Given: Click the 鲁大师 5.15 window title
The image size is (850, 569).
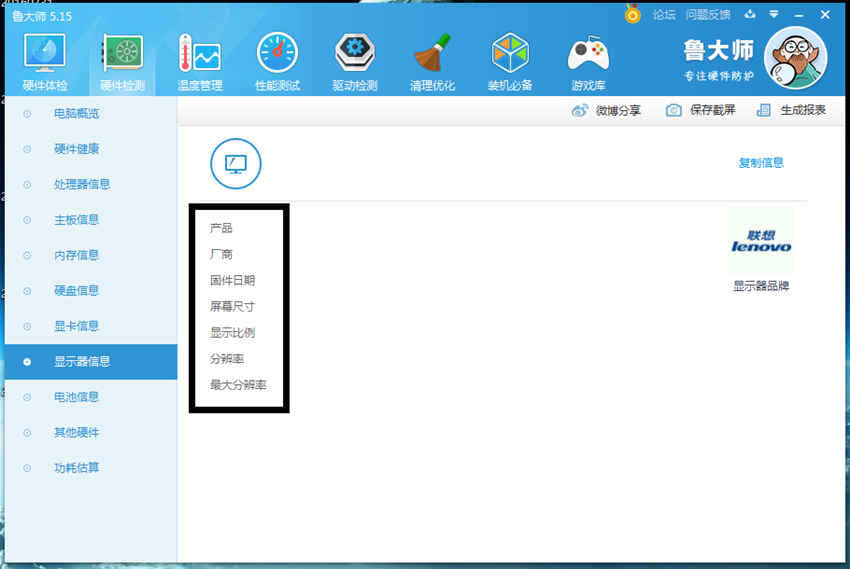Looking at the screenshot, I should click(x=42, y=16).
